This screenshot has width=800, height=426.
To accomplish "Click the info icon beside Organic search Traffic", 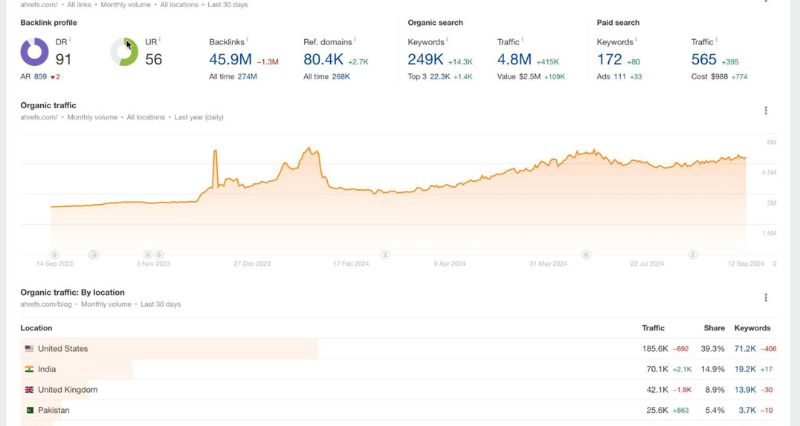I will click(522, 39).
